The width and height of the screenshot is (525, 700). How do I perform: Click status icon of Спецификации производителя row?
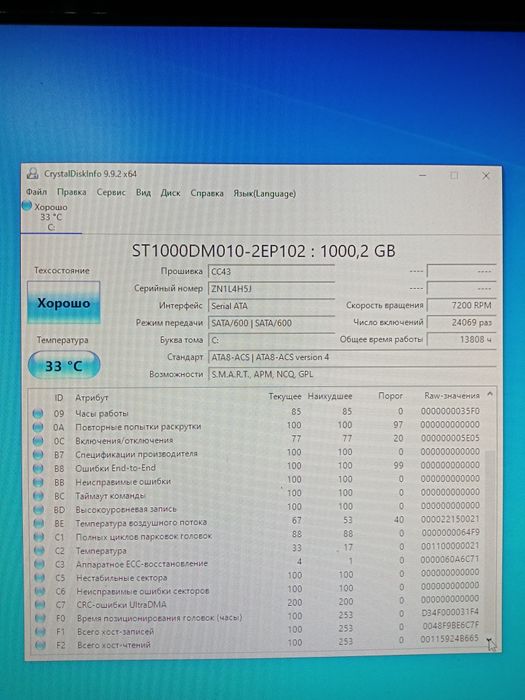(38, 455)
